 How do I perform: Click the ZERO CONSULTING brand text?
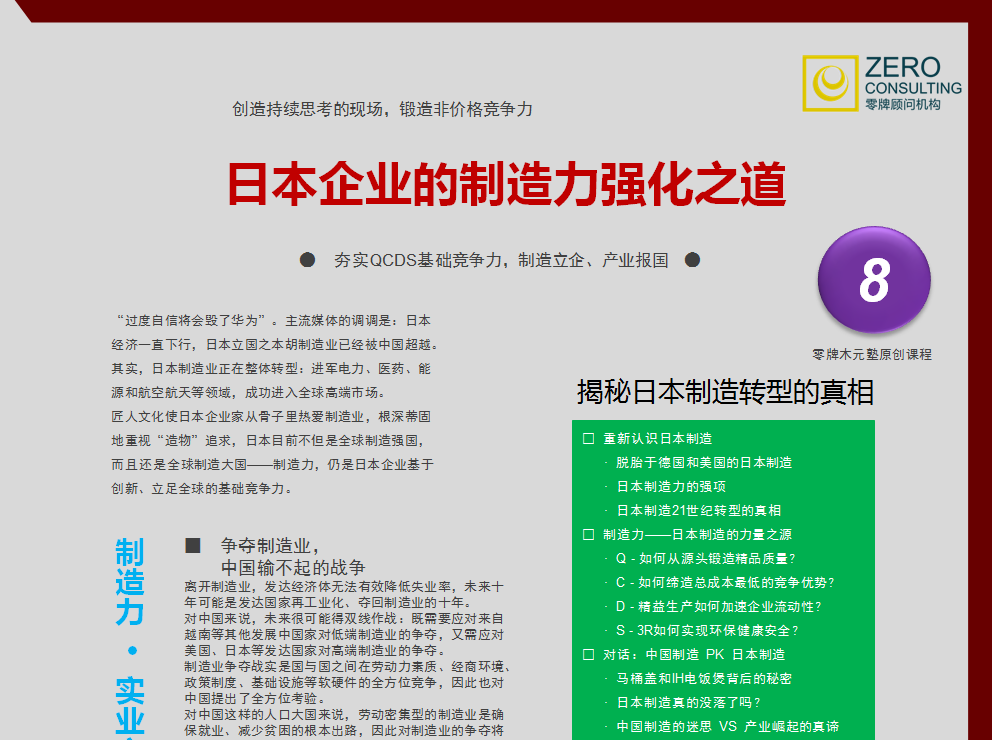913,78
